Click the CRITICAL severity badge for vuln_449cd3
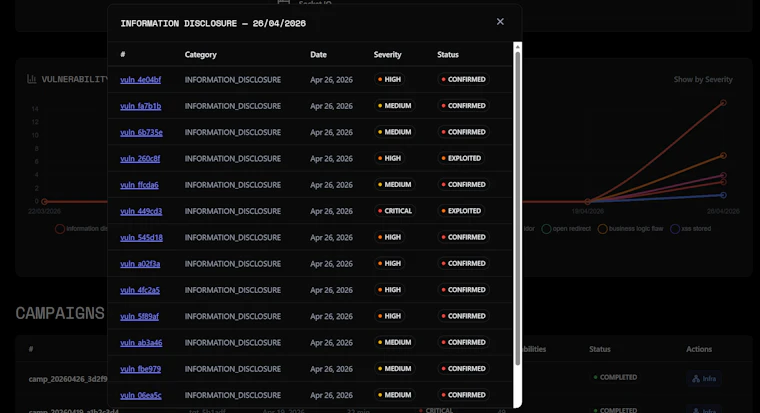This screenshot has height=413, width=760. [395, 211]
